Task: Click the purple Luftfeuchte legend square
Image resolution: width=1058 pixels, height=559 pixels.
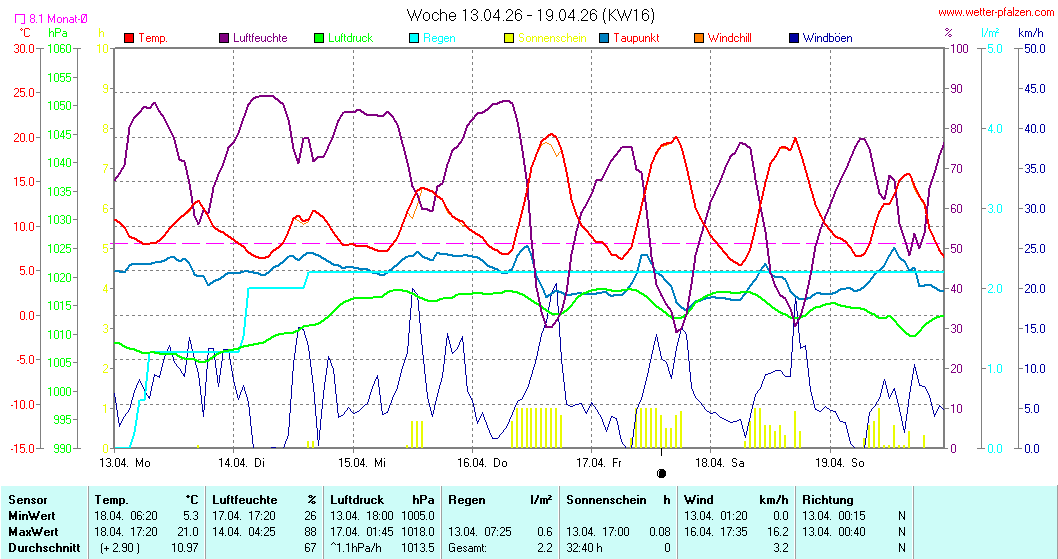Action: (224, 38)
